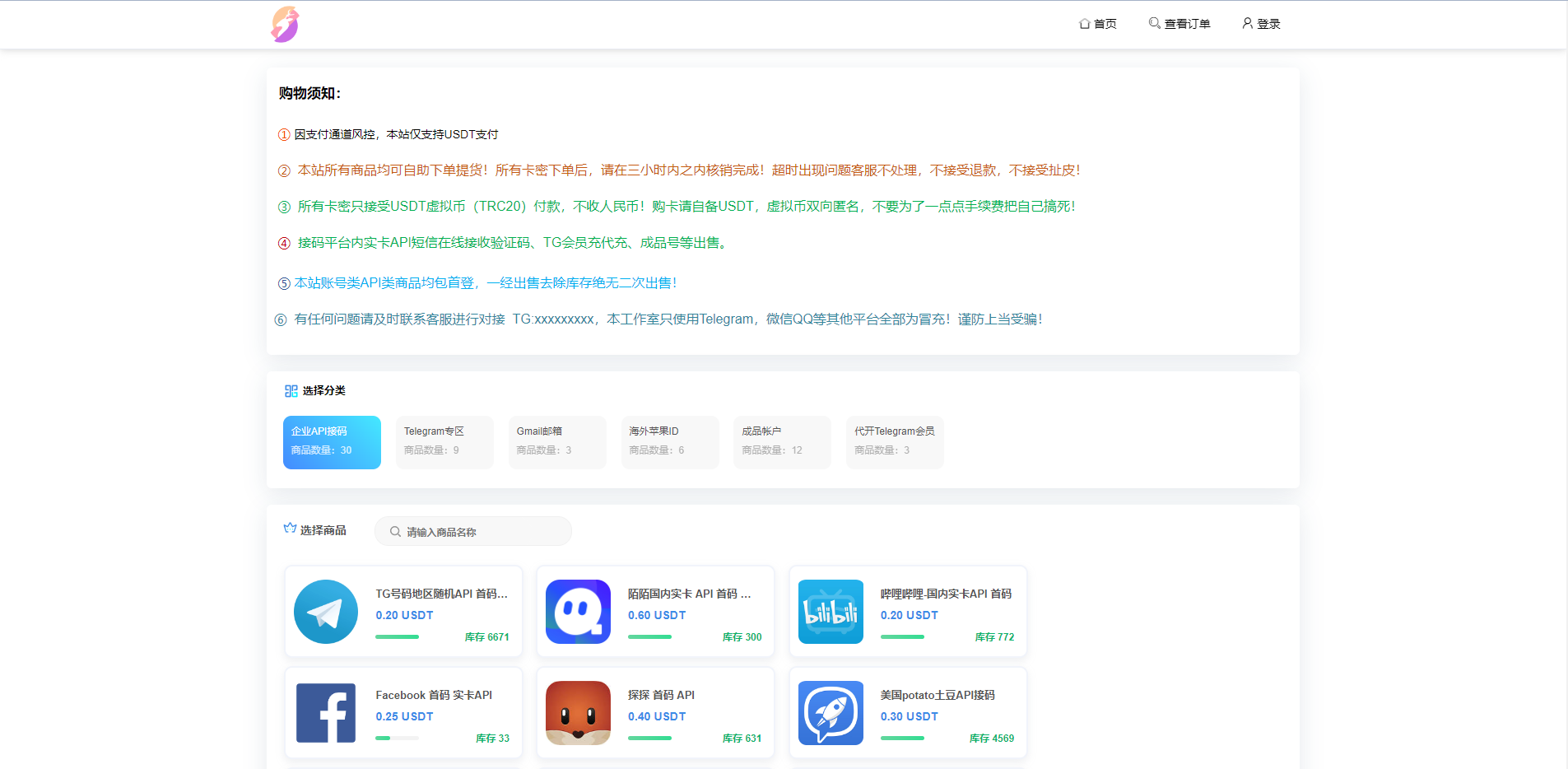
Task: Click the blue Momo ghost icon
Action: coord(578,612)
